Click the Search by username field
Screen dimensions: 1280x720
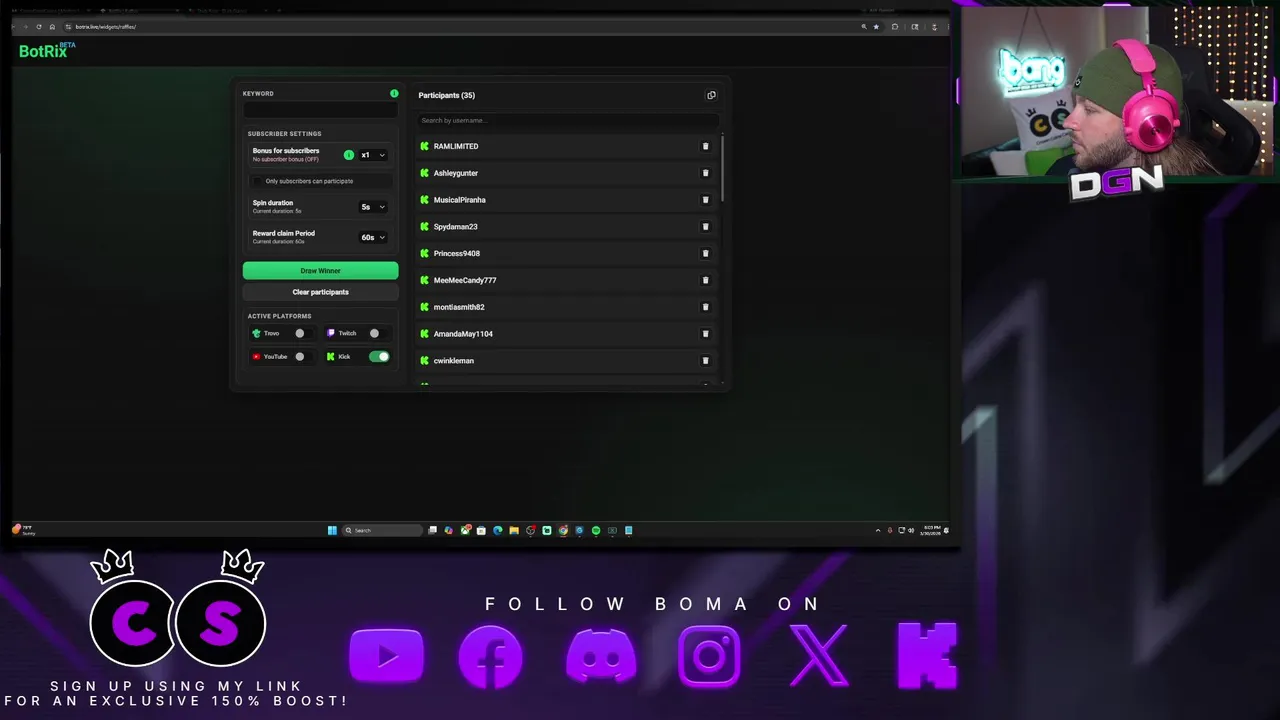(567, 120)
